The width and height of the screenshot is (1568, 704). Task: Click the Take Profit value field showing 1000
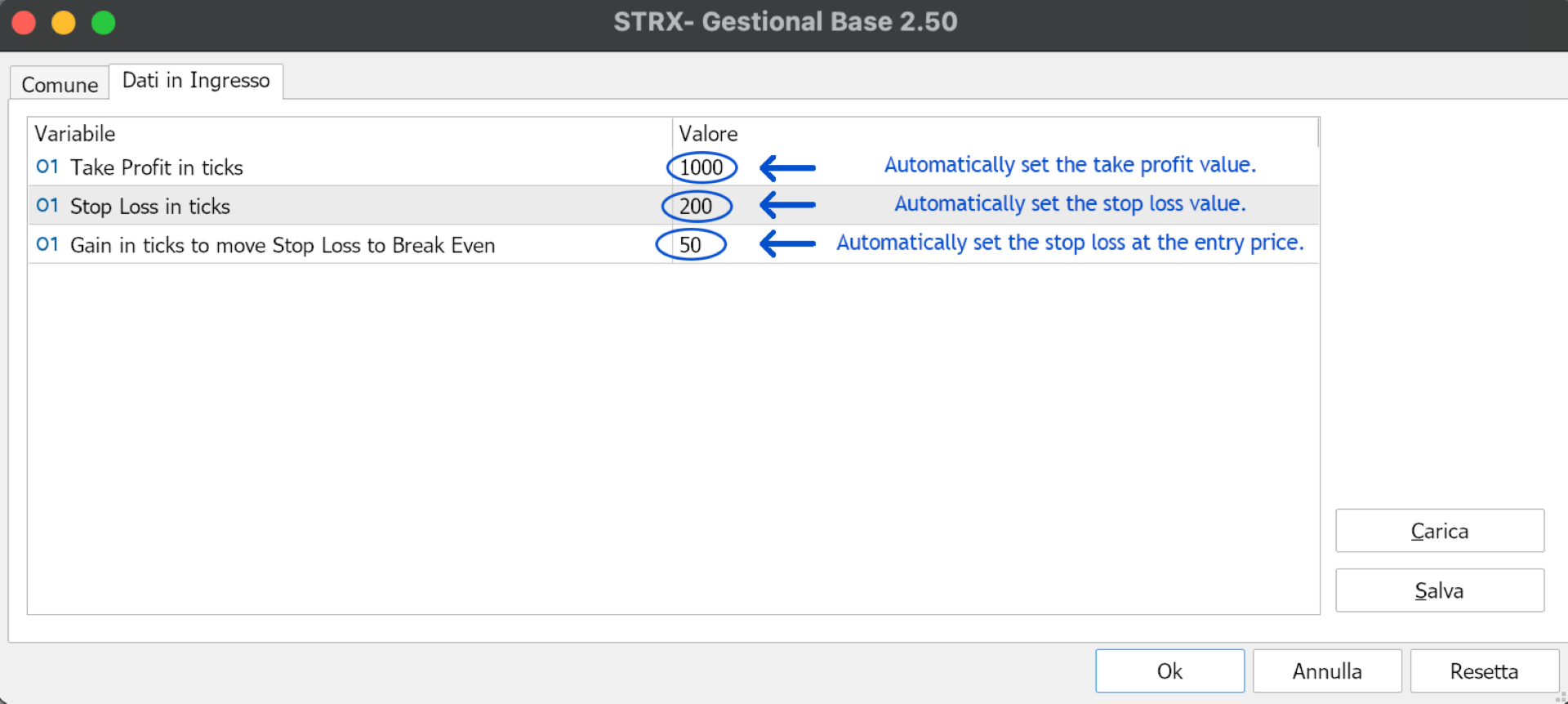pos(702,167)
